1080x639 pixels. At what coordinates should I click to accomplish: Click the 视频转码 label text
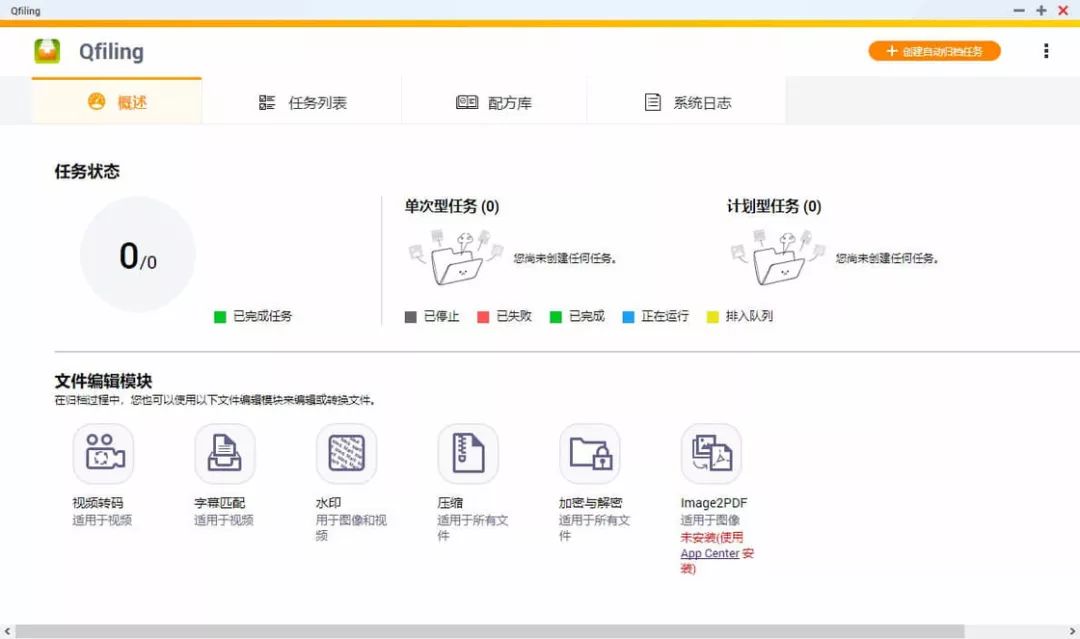point(98,503)
